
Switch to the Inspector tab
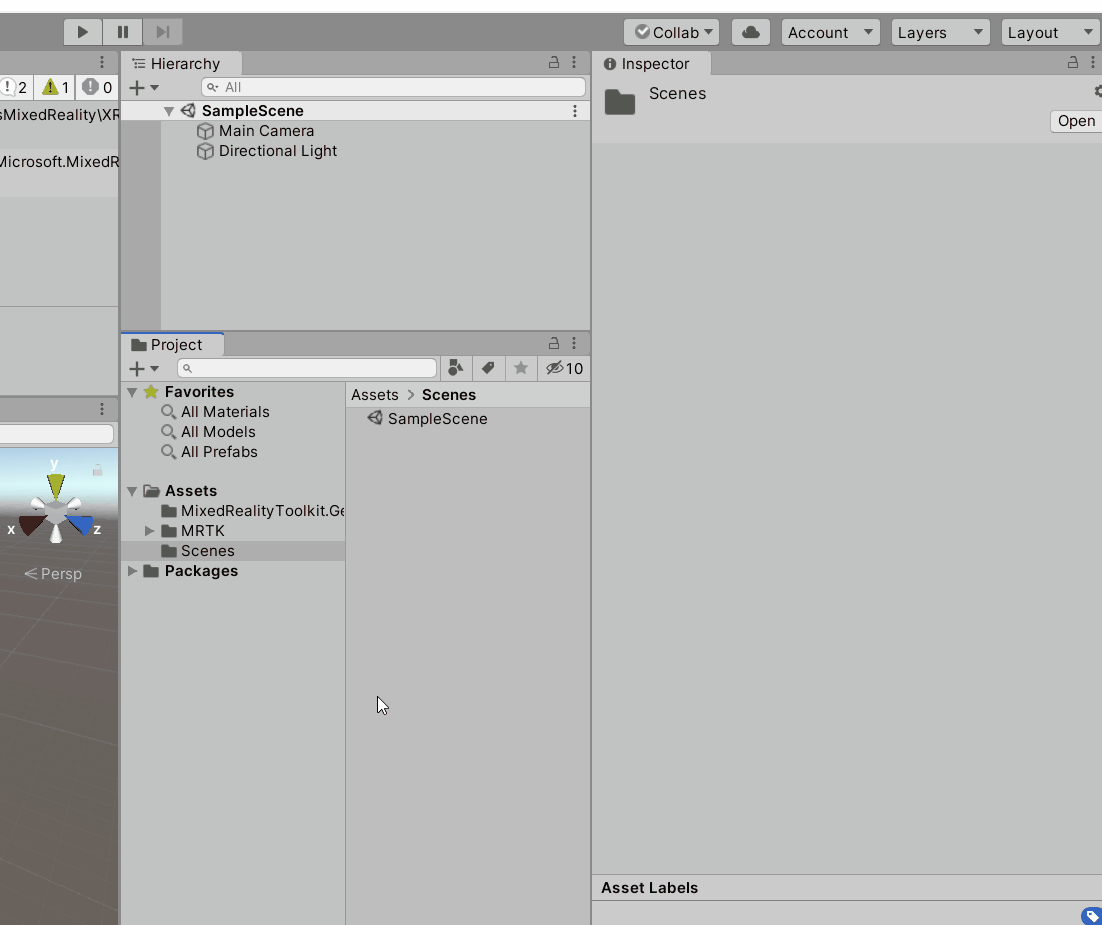pyautogui.click(x=652, y=63)
